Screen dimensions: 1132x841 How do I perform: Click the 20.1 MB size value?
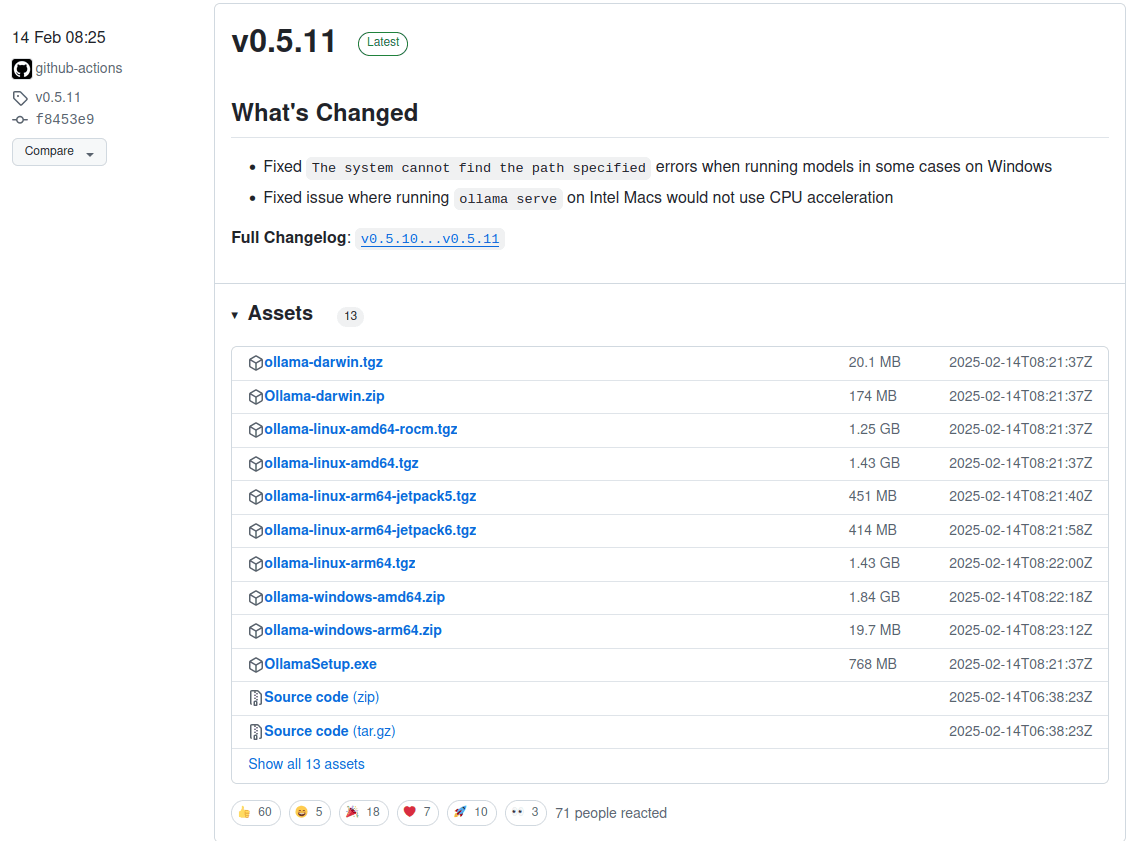pos(874,362)
